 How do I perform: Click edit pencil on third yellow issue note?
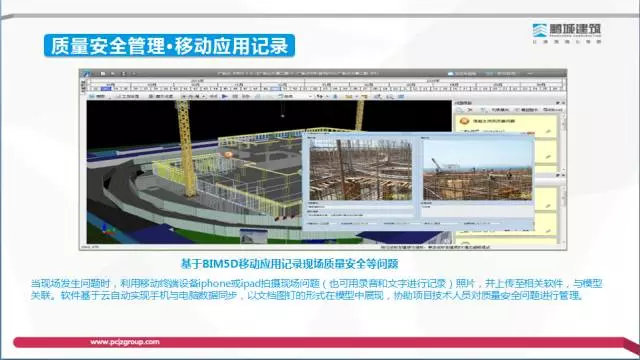tap(548, 206)
